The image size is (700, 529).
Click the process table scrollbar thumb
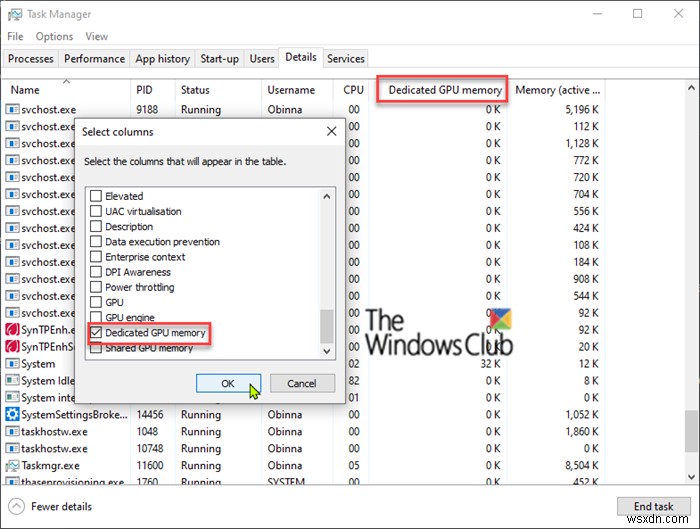click(692, 431)
